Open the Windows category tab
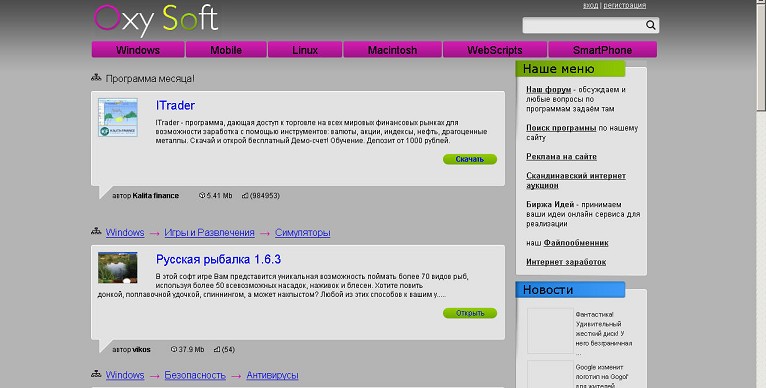 coord(138,50)
